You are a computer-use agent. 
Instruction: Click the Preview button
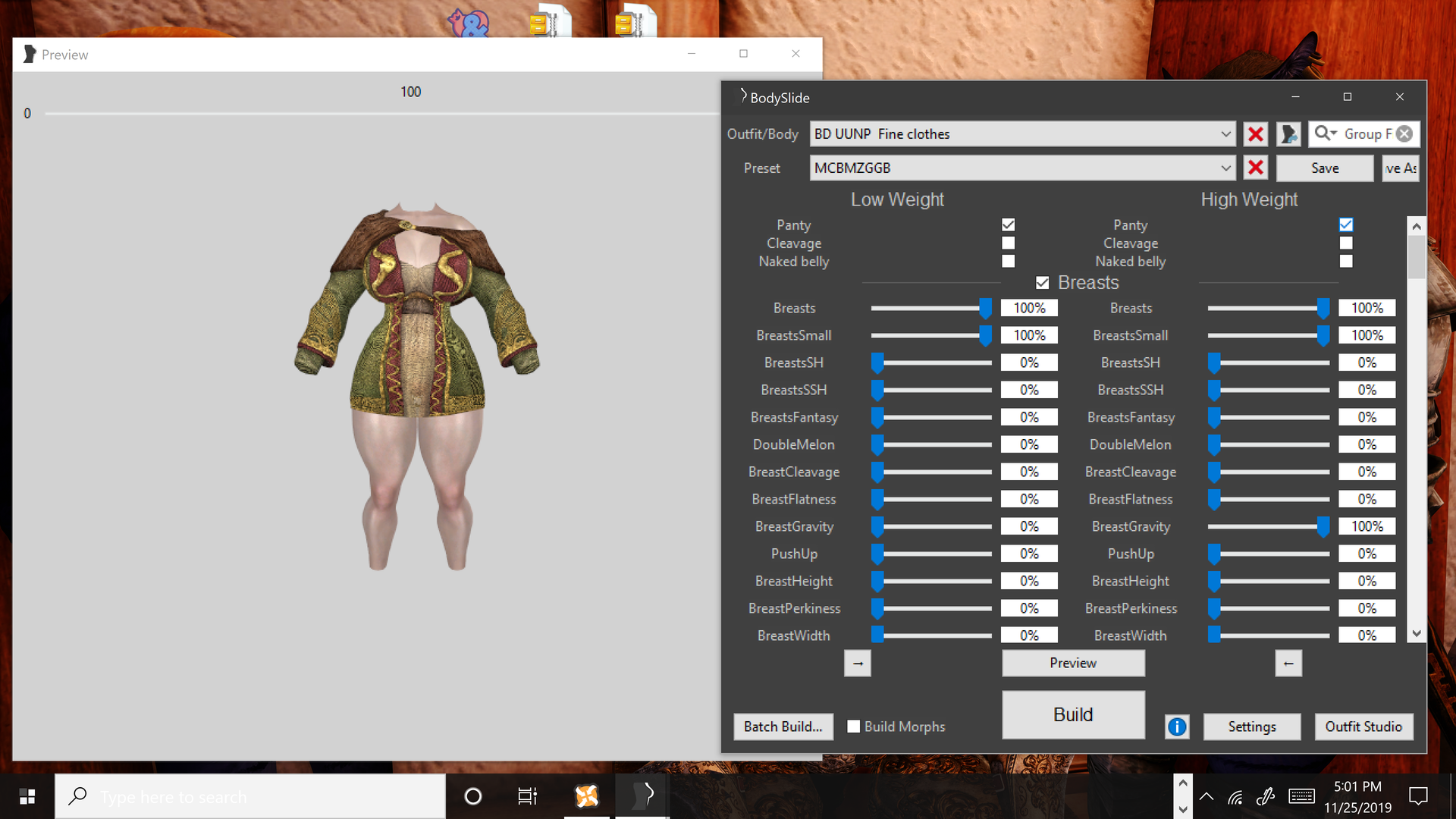(1073, 663)
